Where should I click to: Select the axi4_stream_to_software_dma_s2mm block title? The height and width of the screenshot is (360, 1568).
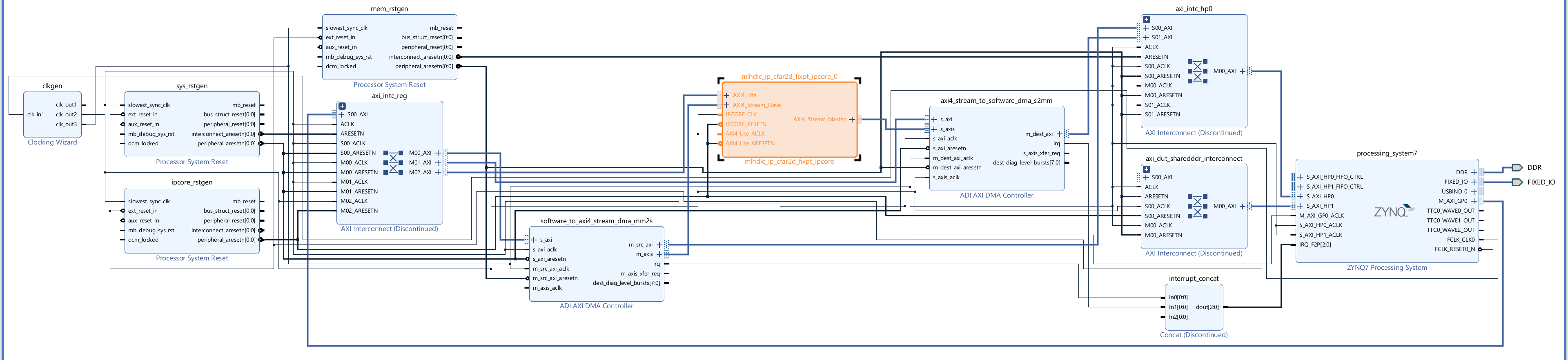[x=996, y=101]
